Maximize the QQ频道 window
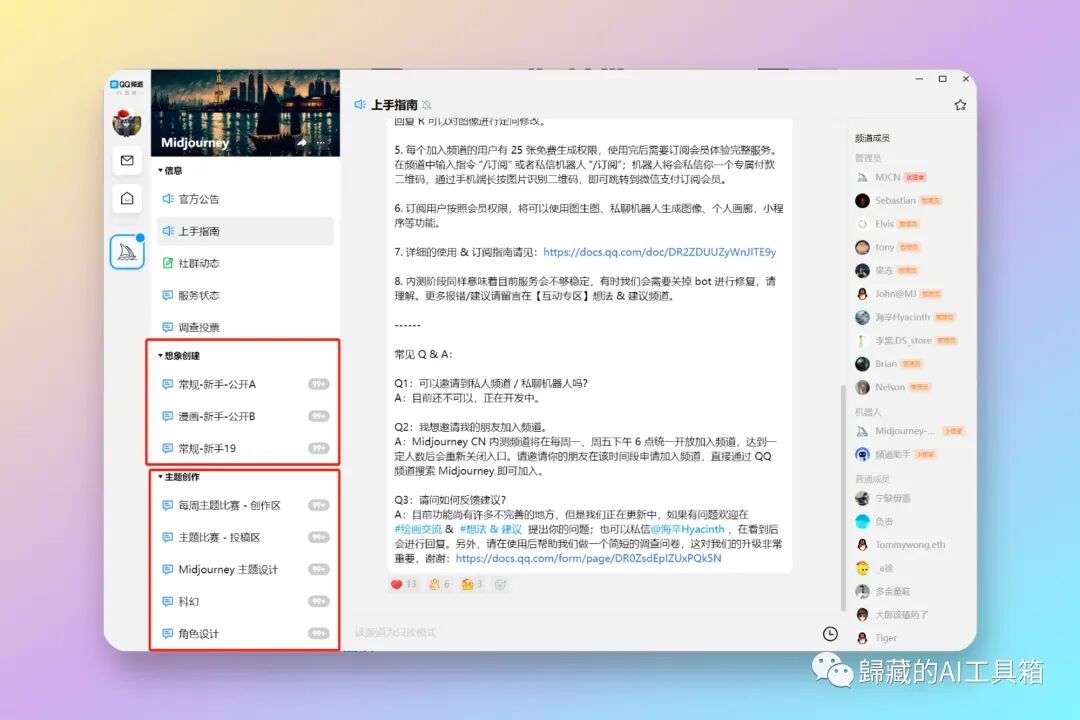The height and width of the screenshot is (720, 1080). pos(942,79)
